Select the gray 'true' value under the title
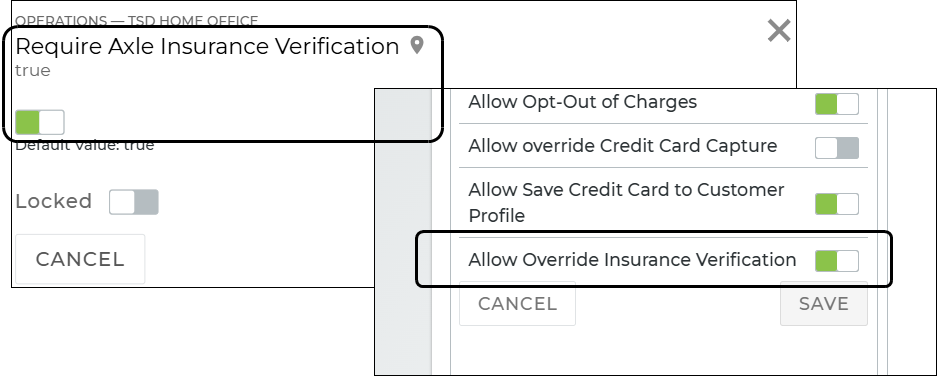 click(33, 71)
